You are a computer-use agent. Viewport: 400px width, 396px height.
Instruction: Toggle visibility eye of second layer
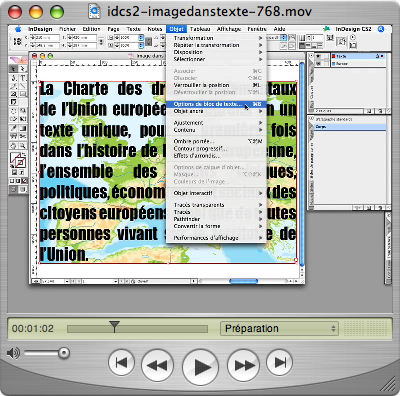(x=318, y=63)
